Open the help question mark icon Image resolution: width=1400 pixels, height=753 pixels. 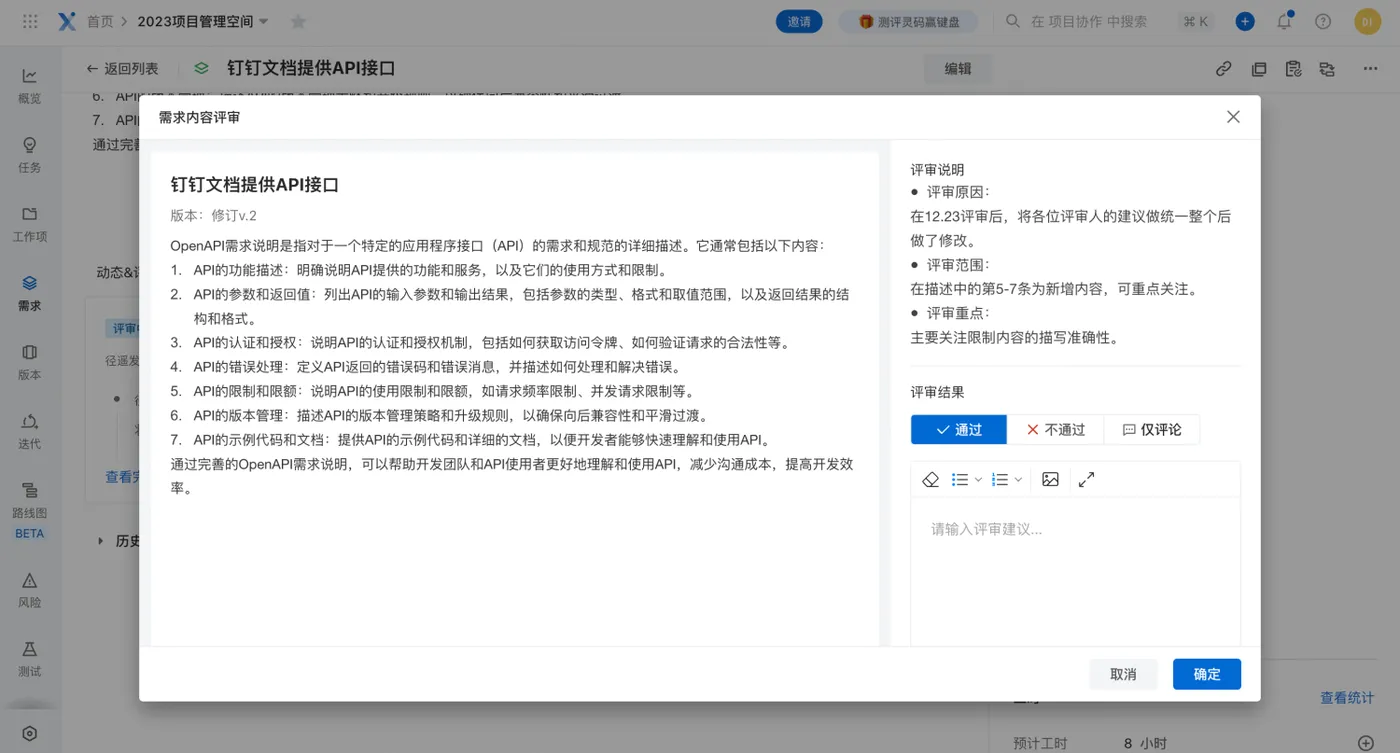(x=1323, y=21)
